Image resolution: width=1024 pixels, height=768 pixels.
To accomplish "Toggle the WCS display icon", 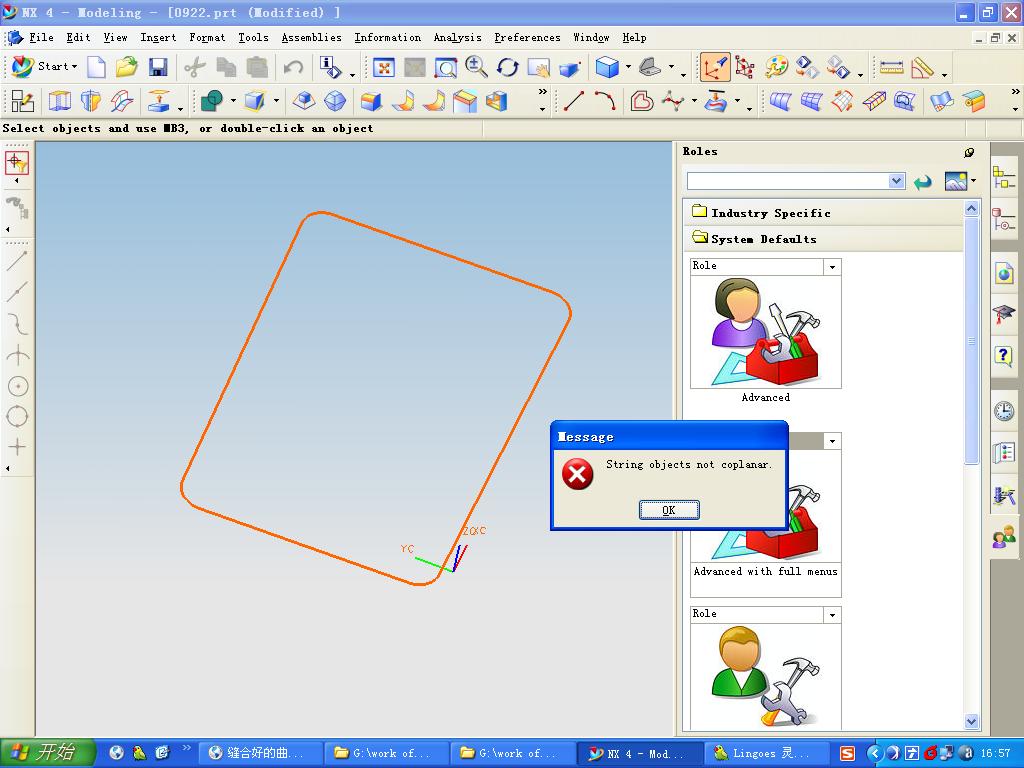I will [x=714, y=67].
